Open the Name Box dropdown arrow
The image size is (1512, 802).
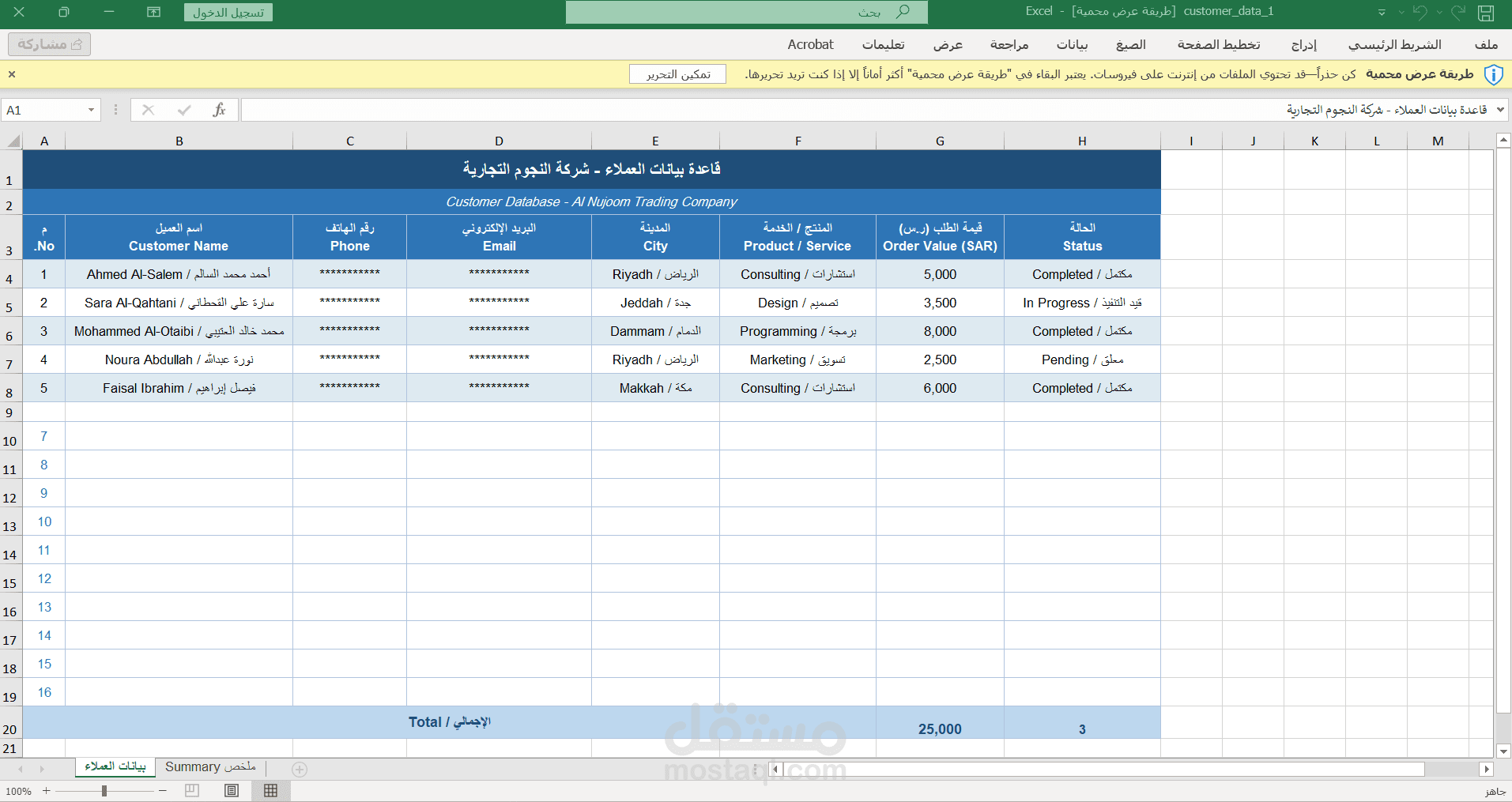point(91,110)
